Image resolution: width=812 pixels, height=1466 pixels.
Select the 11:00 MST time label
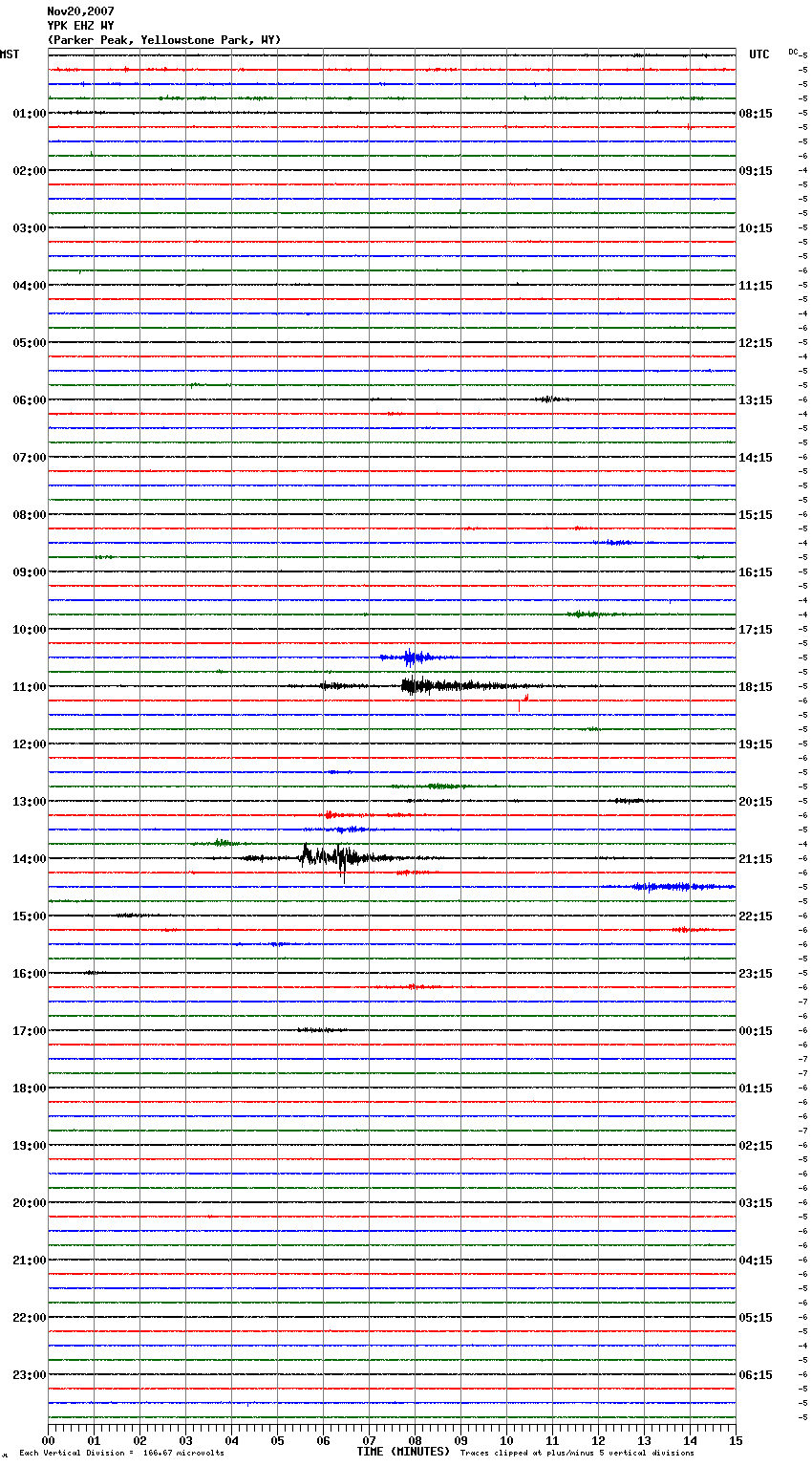(29, 687)
